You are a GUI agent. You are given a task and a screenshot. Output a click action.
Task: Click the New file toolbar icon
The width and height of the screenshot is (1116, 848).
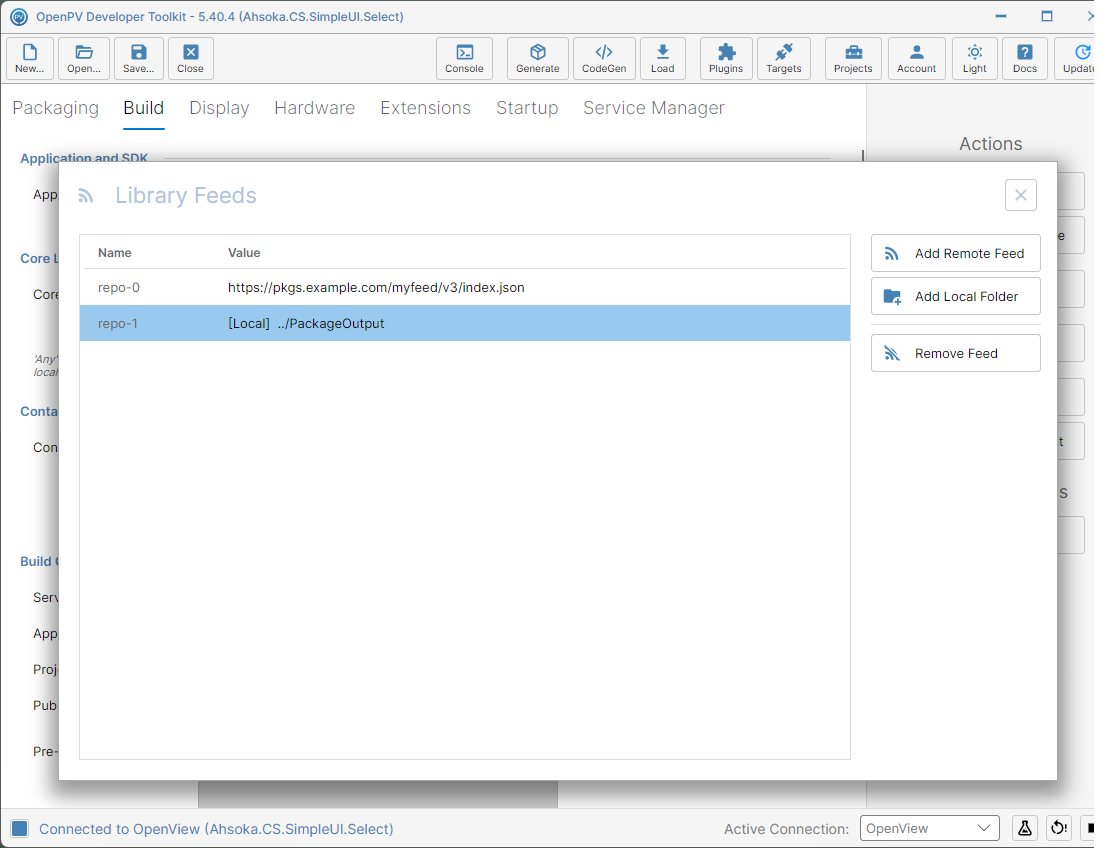pos(30,58)
